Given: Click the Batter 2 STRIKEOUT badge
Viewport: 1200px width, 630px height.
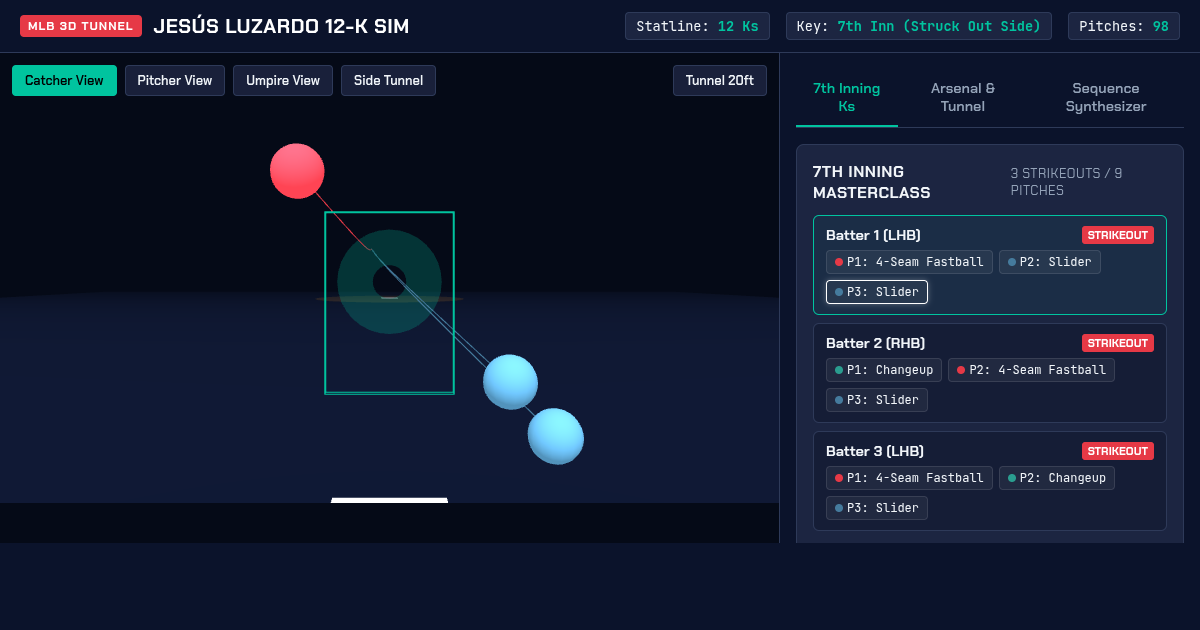Looking at the screenshot, I should 1118,343.
